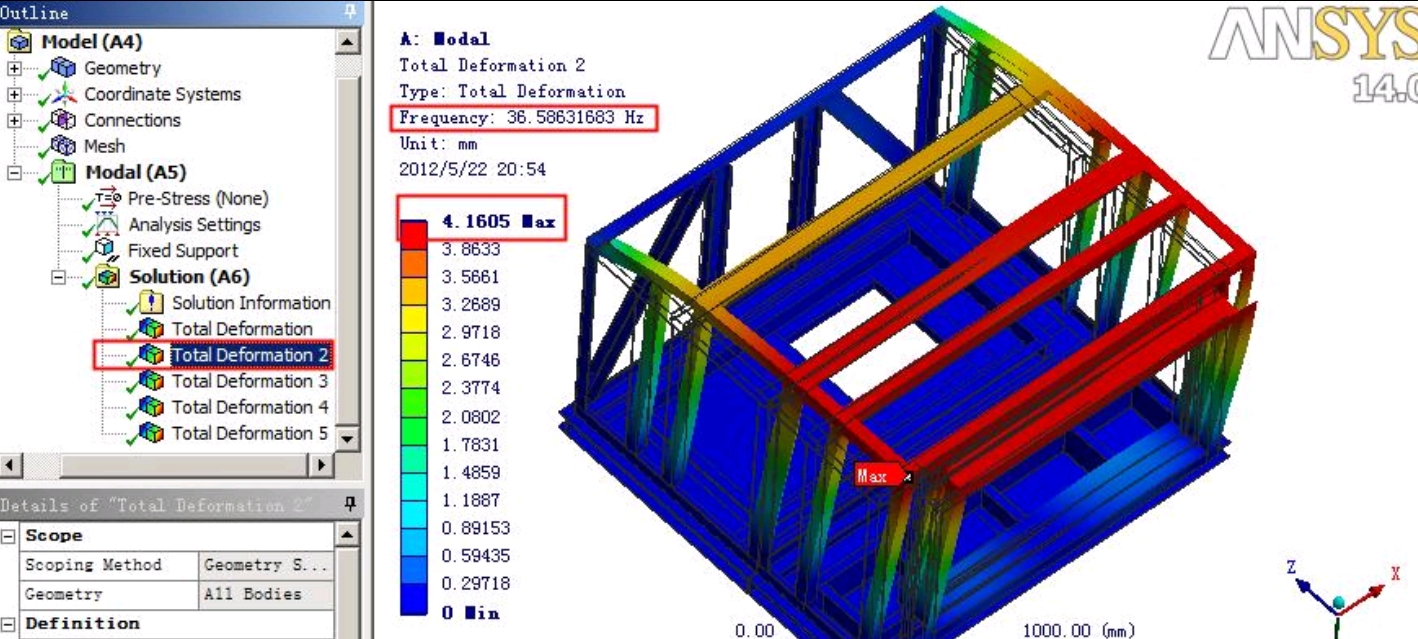Click the Solution Information icon
1418x639 pixels.
(151, 302)
